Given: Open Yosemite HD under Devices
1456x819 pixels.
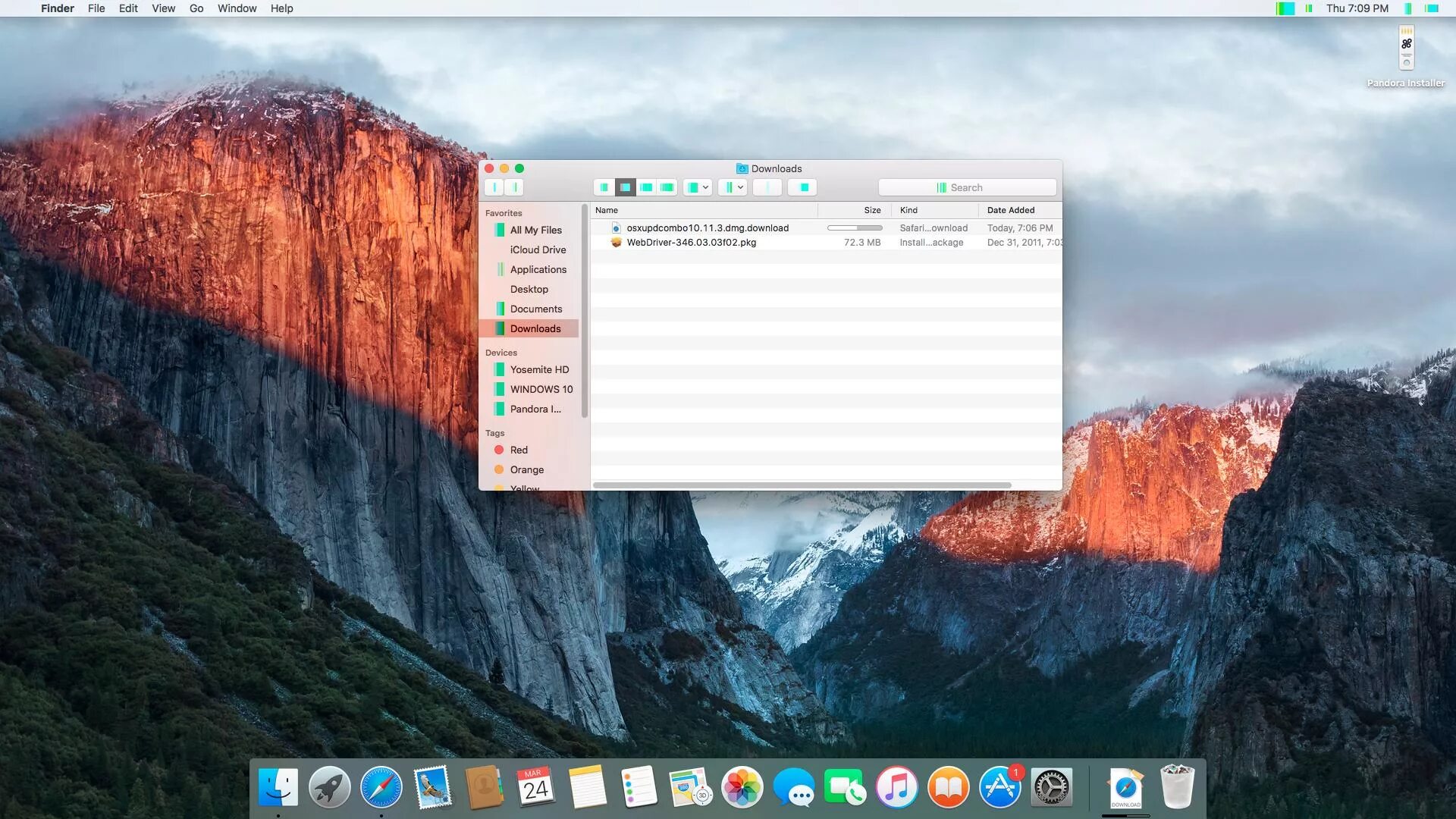Looking at the screenshot, I should point(539,369).
